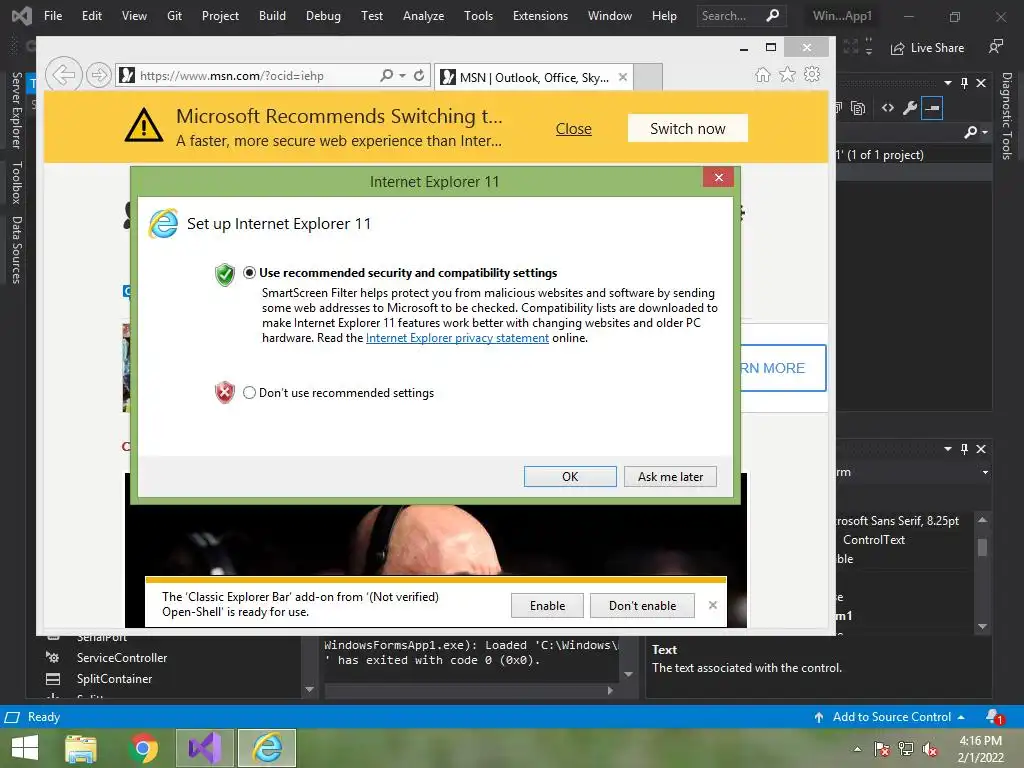Open the IE Tools gear icon
The height and width of the screenshot is (768, 1024).
pos(812,74)
